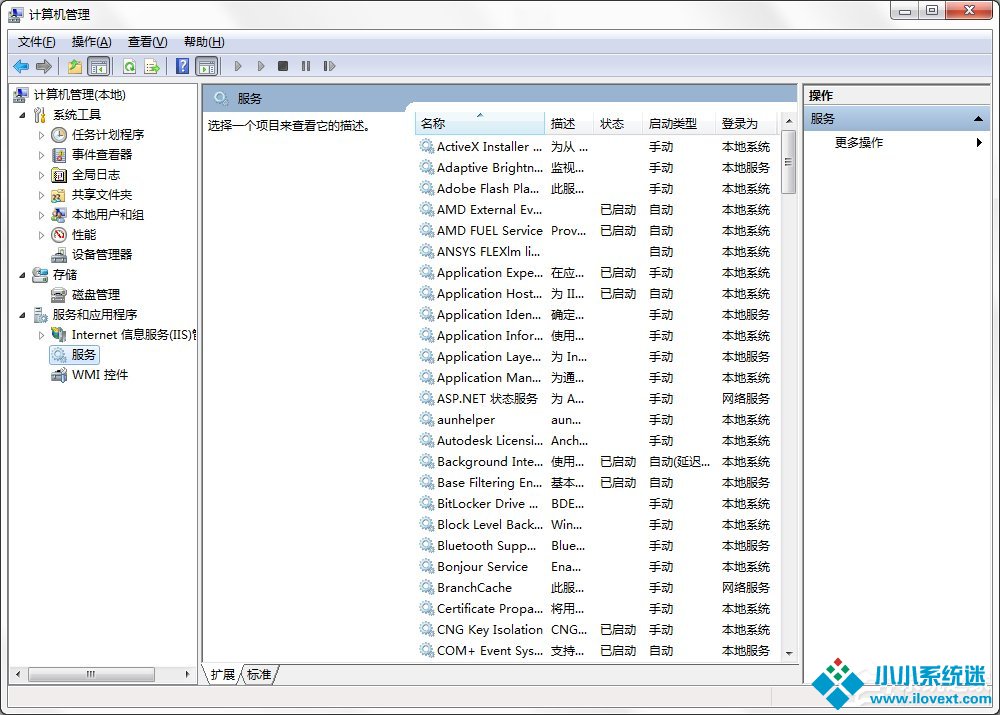Open the 查看(V) menu
Image resolution: width=1000 pixels, height=715 pixels.
(147, 42)
